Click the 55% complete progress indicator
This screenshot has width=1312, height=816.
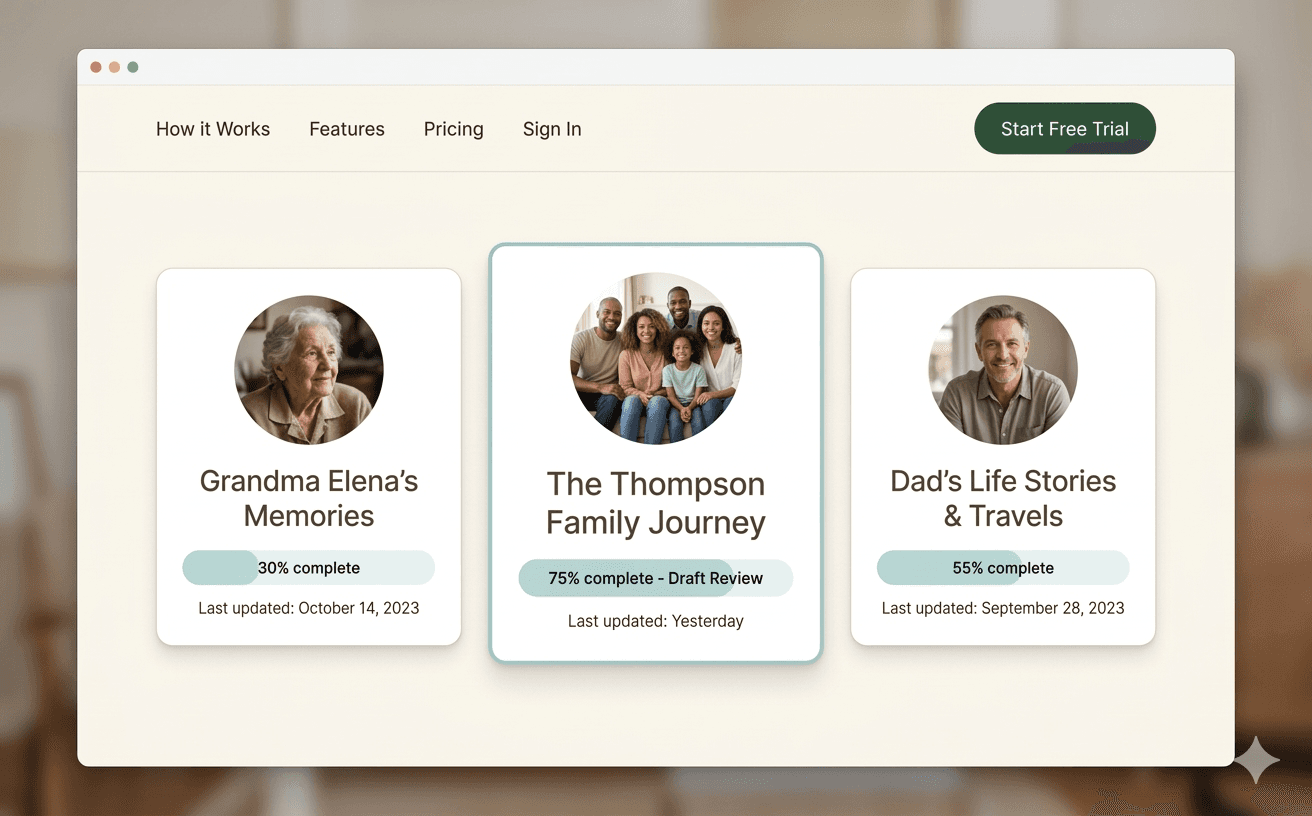click(x=1002, y=567)
